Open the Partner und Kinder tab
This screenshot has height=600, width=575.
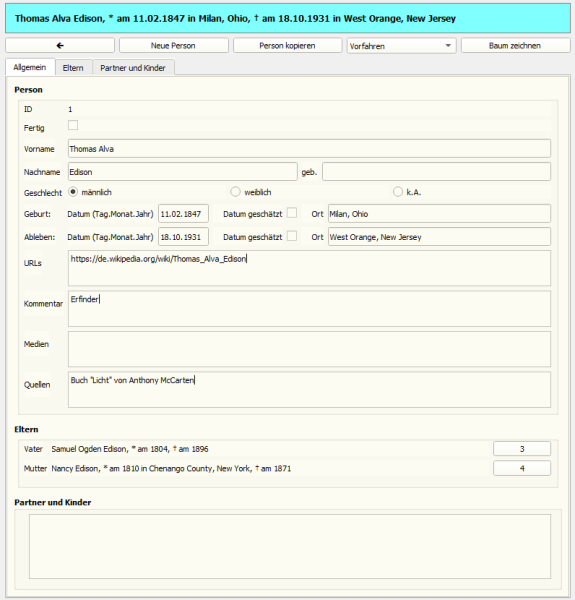[133, 68]
